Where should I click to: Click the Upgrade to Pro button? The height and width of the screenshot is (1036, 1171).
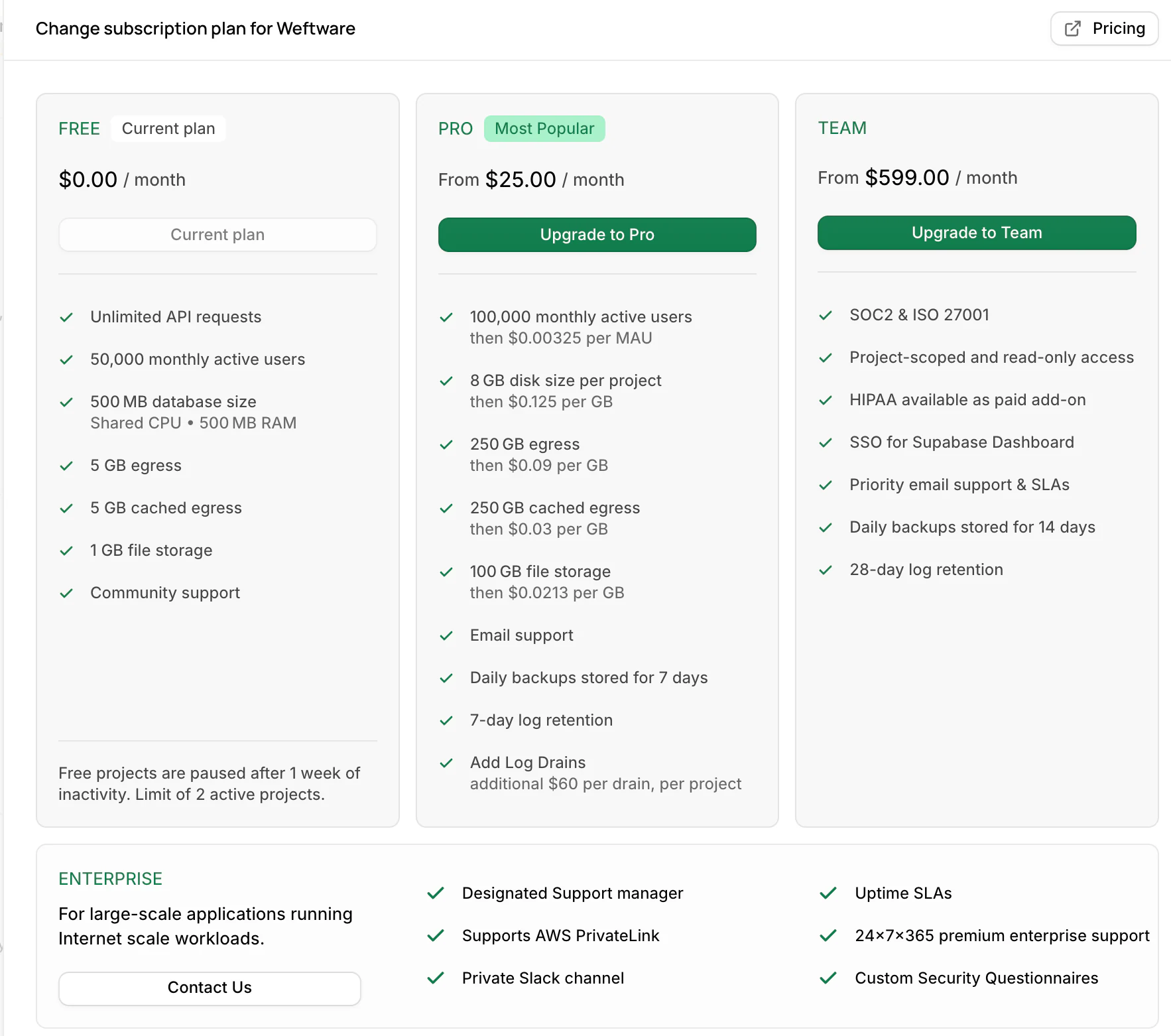point(597,235)
